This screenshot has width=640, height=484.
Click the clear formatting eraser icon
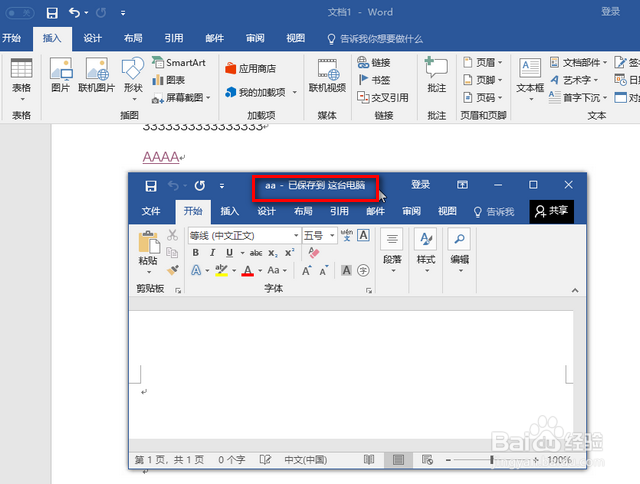[x=313, y=252]
